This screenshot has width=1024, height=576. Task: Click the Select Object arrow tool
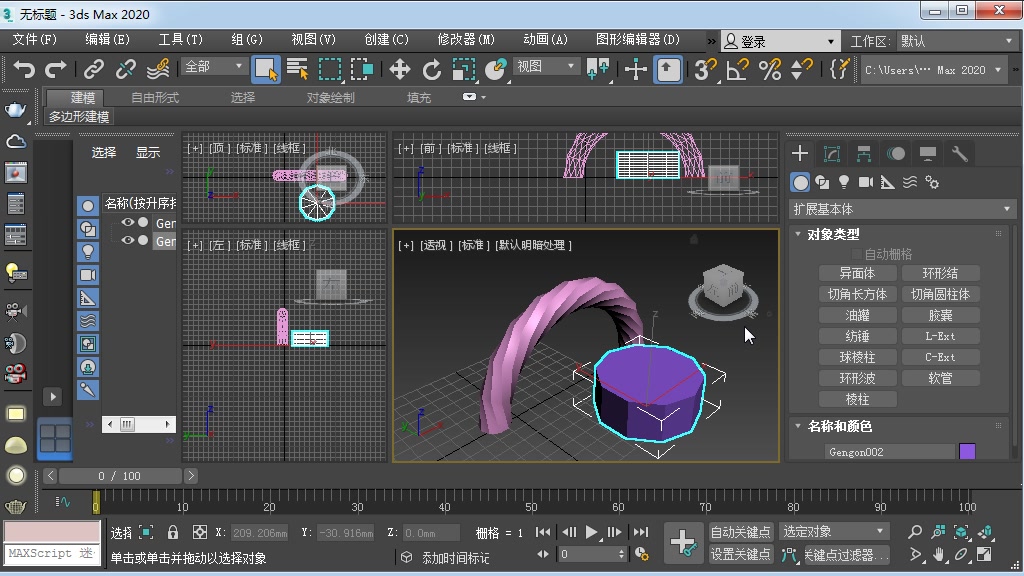click(x=266, y=67)
